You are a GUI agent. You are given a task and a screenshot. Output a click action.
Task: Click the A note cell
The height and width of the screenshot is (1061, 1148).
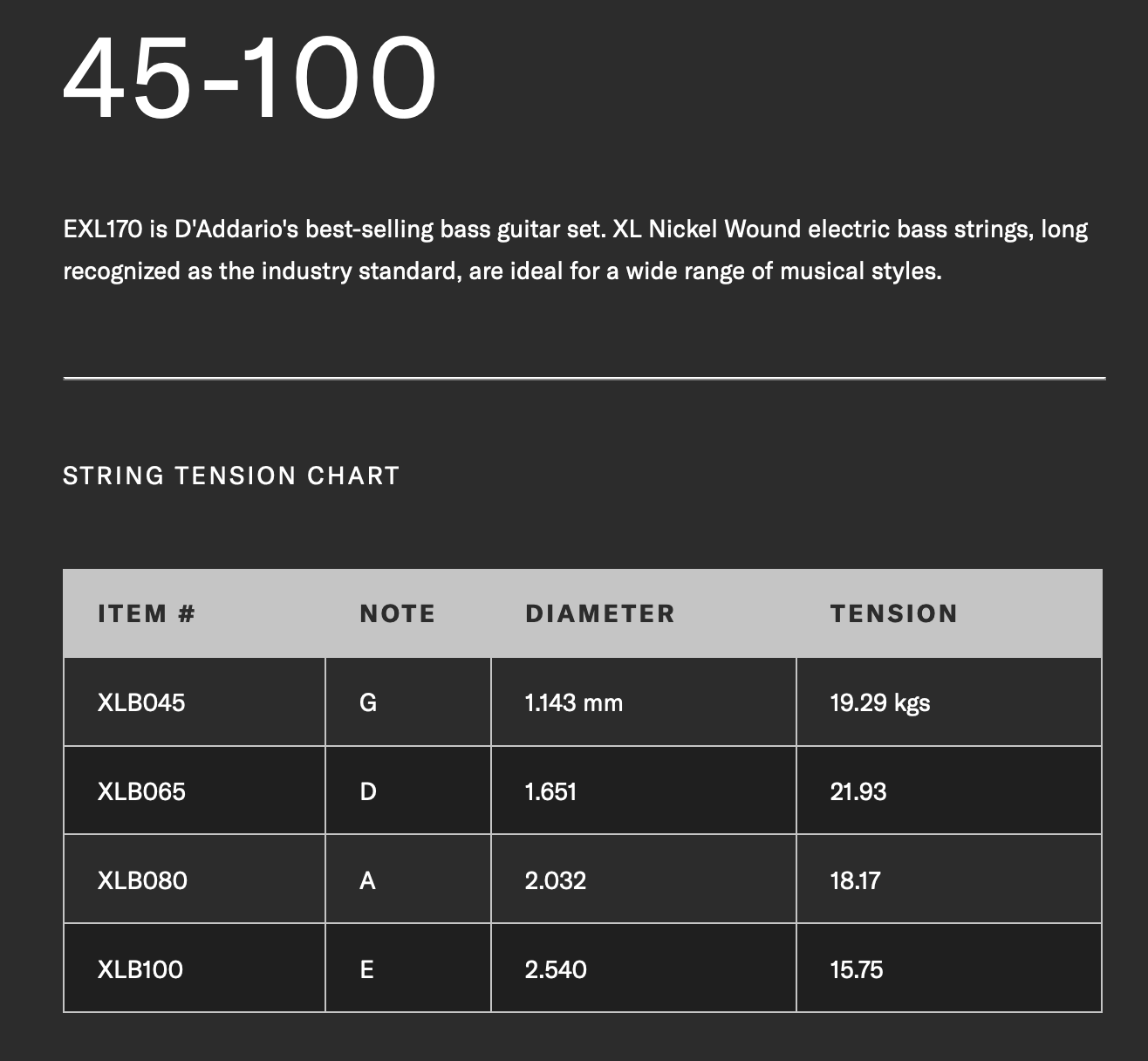coord(408,880)
